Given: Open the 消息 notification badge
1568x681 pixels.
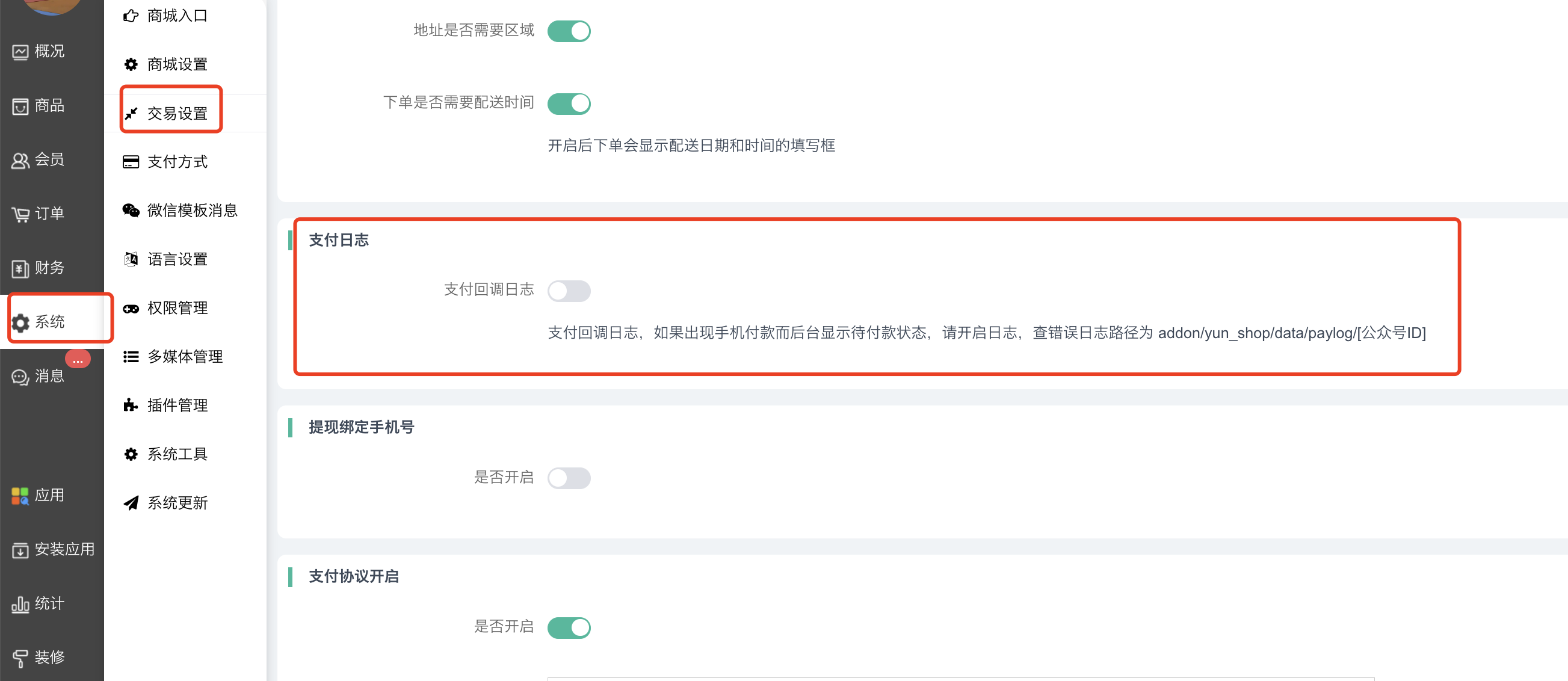Looking at the screenshot, I should coord(78,360).
